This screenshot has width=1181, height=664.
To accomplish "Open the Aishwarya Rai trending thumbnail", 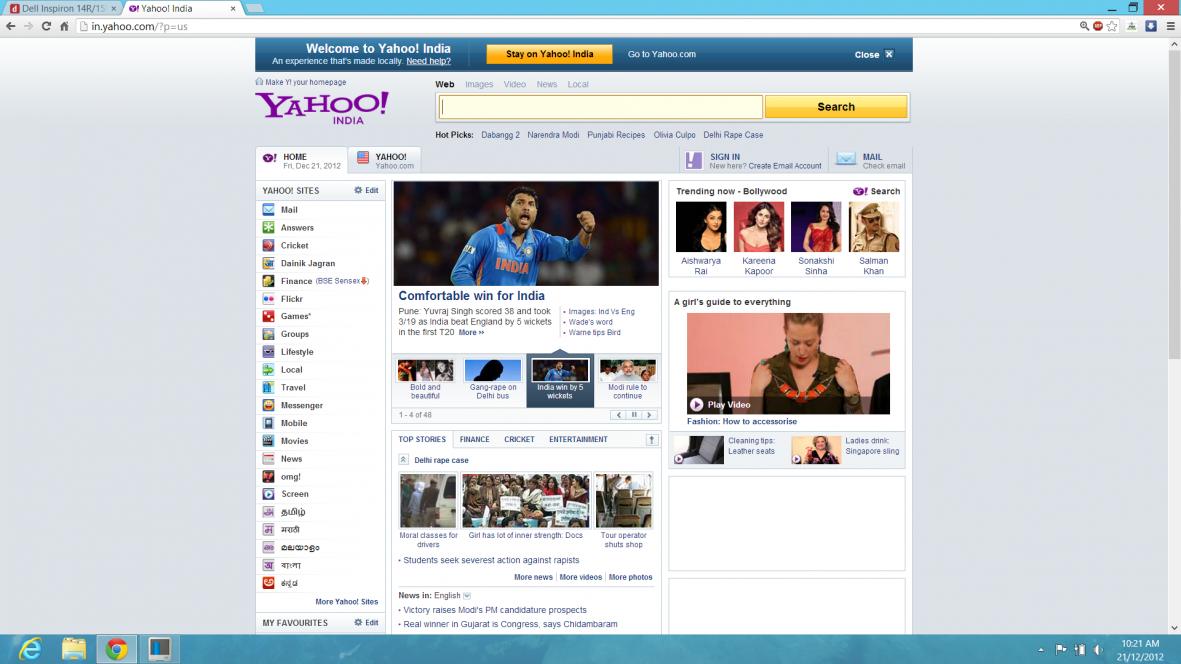I will (x=700, y=227).
